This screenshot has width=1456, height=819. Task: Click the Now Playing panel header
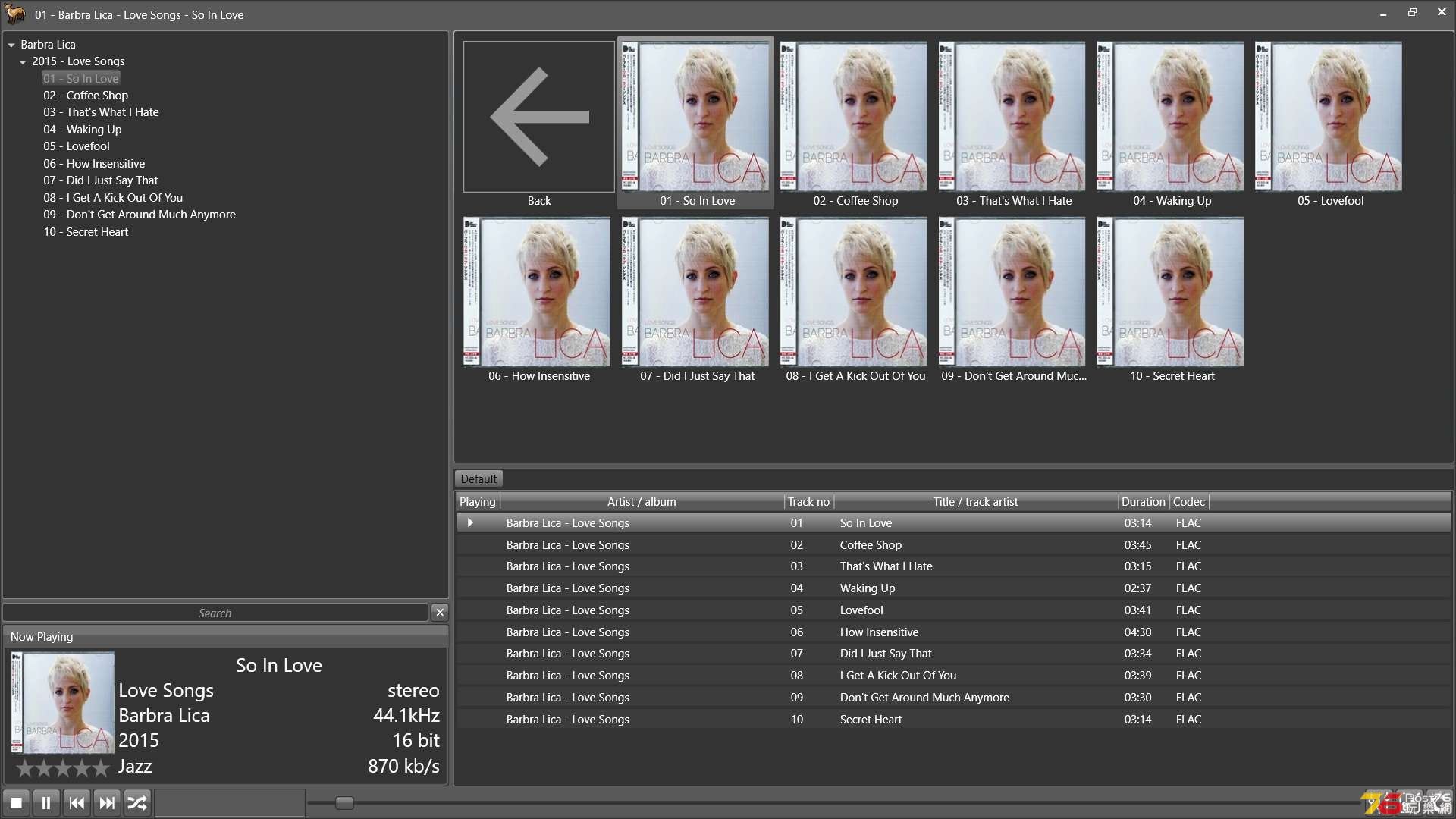point(225,637)
